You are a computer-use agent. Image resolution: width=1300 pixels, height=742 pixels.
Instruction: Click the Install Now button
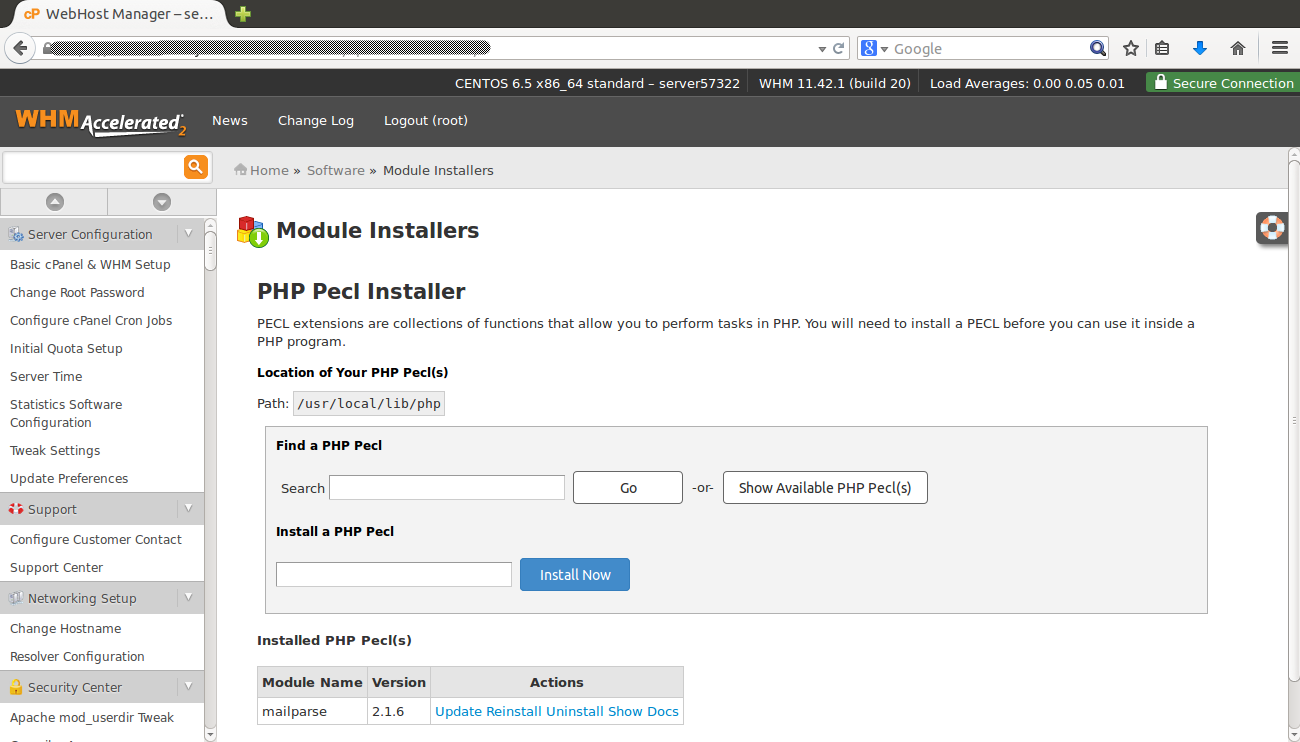click(575, 574)
